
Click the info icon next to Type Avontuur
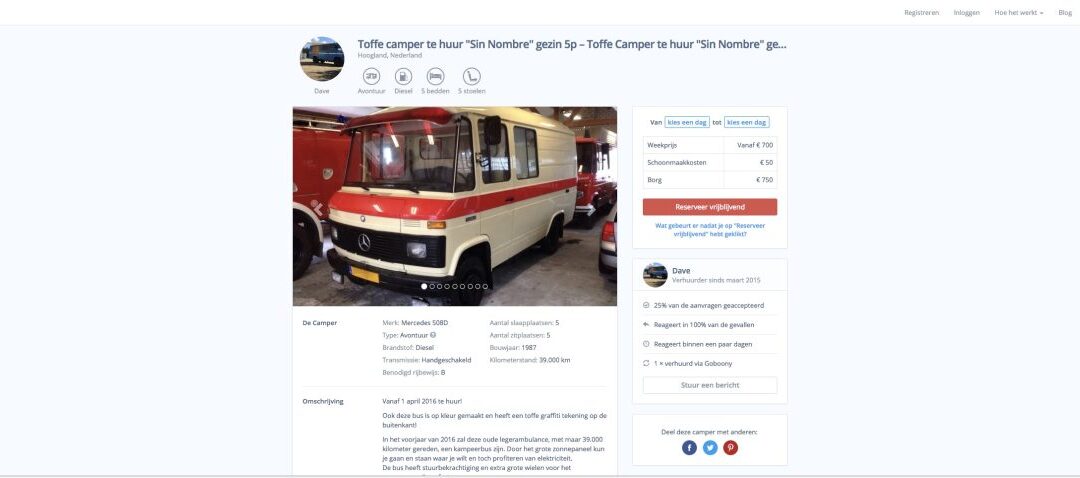[433, 335]
